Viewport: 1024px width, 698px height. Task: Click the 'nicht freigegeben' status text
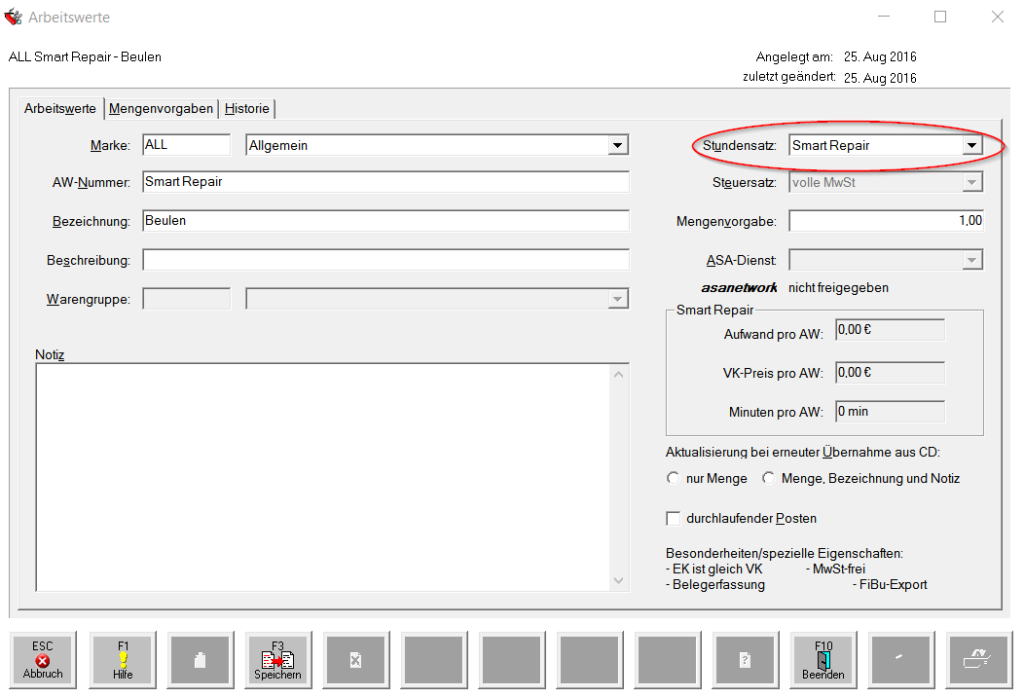pos(838,288)
